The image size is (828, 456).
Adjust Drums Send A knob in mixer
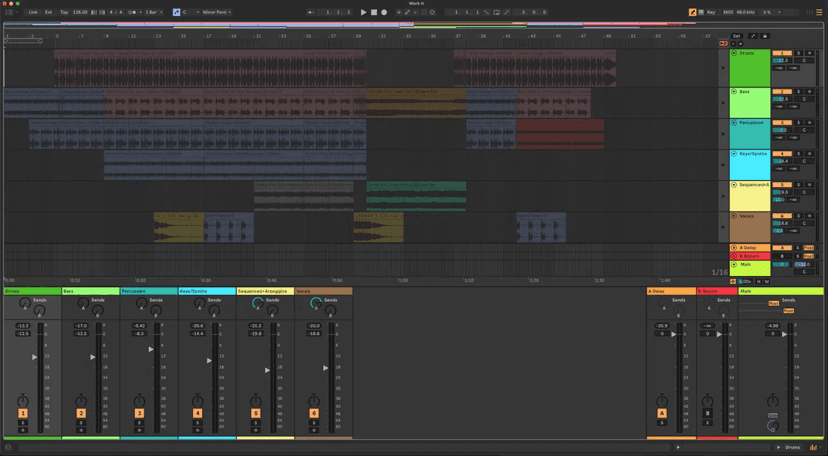tap(25, 303)
